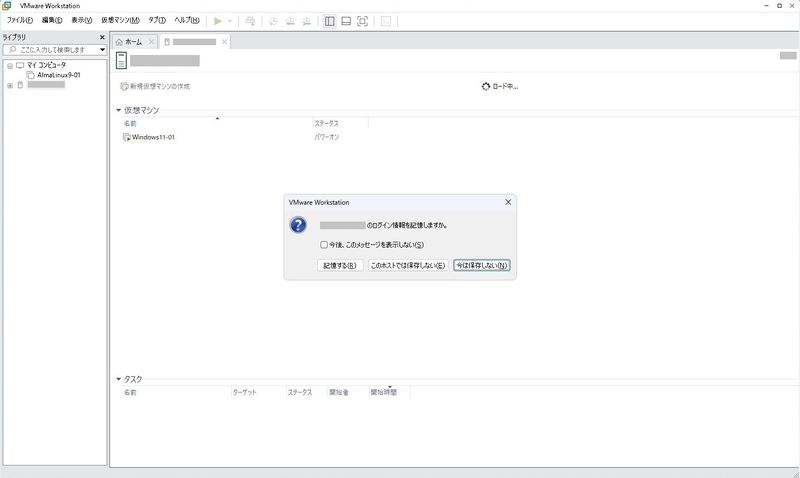Click the ターゲット column header
Viewport: 800px width, 478px height.
[244, 392]
